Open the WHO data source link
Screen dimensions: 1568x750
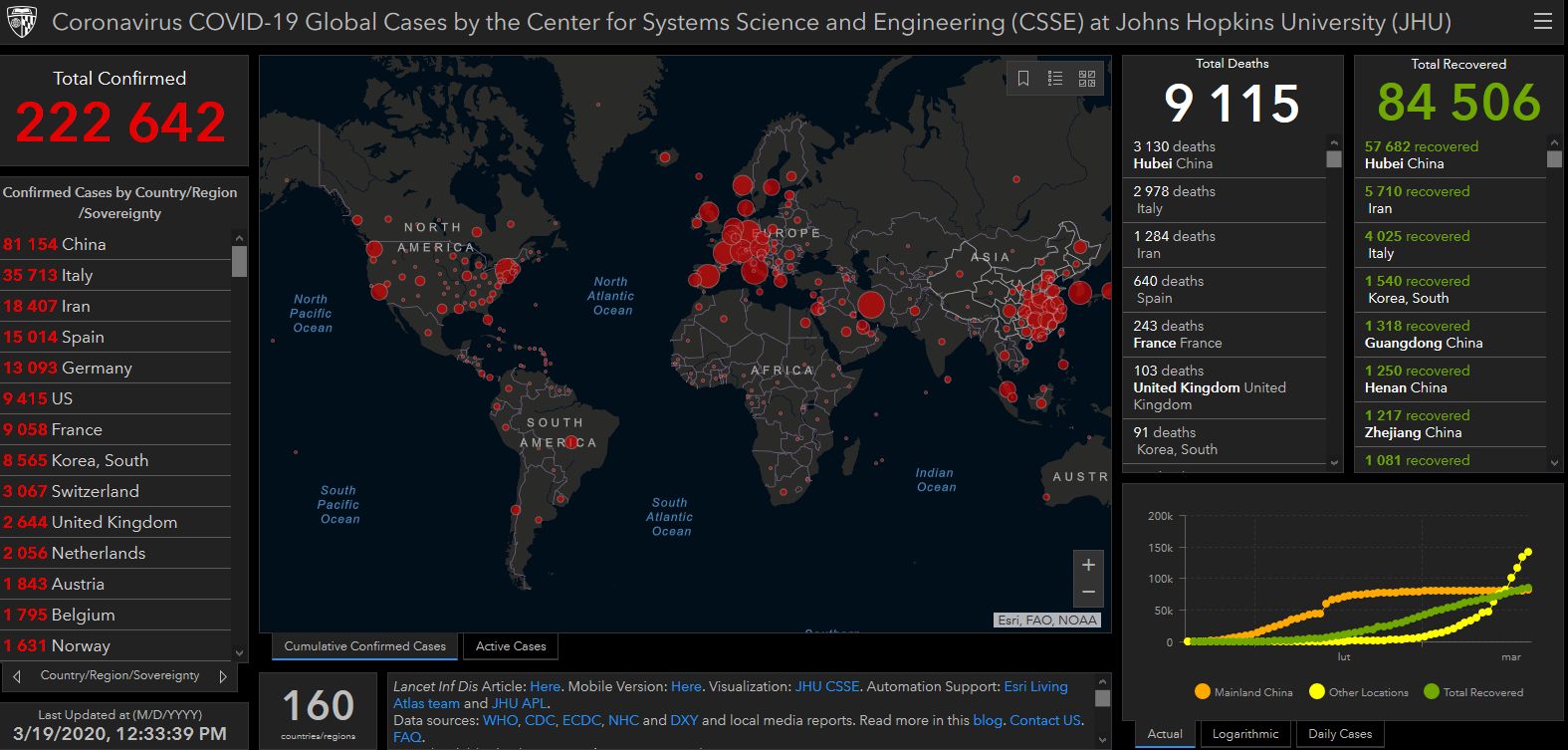point(500,720)
